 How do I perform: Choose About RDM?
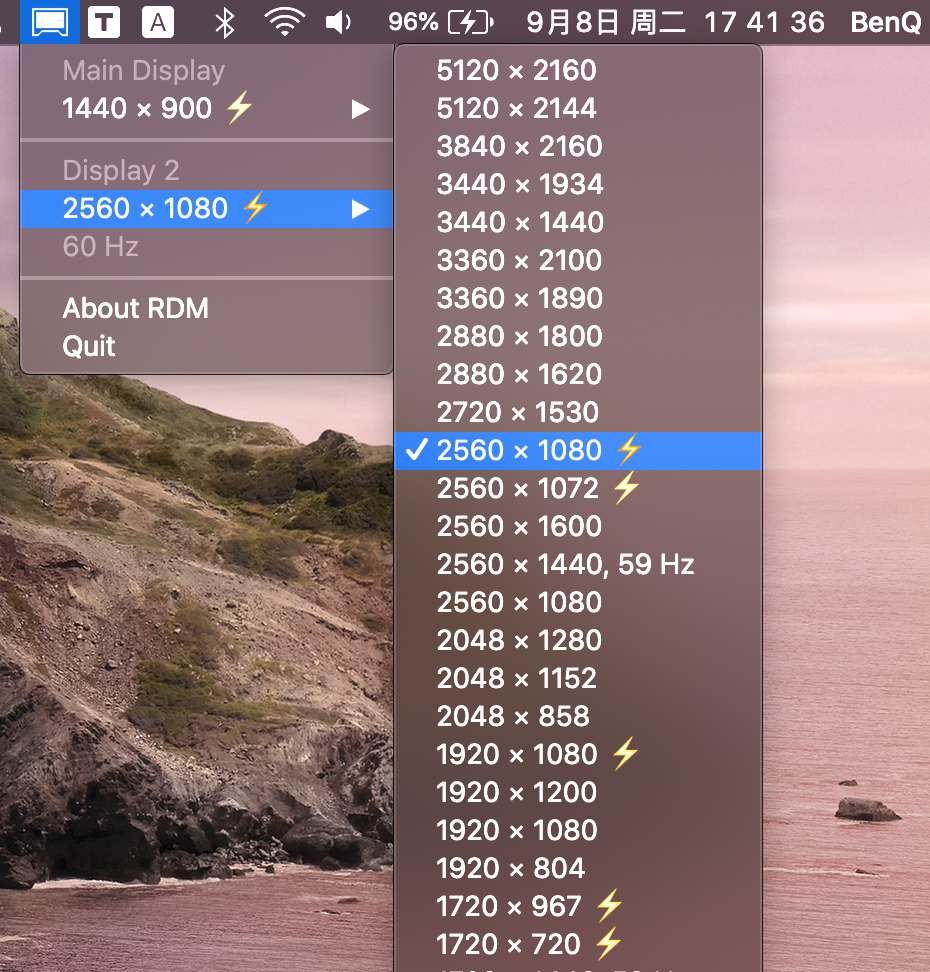tap(206, 308)
